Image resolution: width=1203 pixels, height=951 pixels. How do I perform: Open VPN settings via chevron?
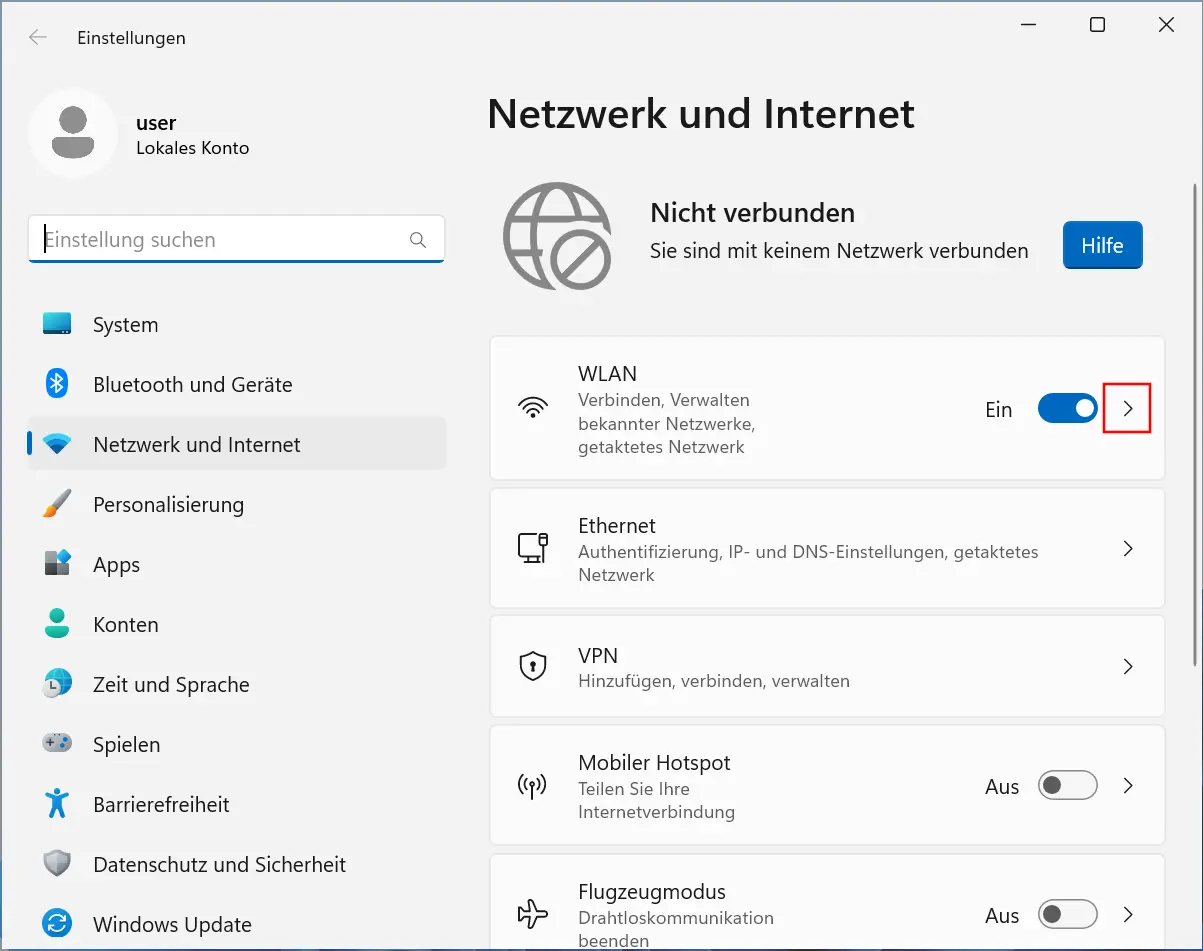pyautogui.click(x=1127, y=667)
